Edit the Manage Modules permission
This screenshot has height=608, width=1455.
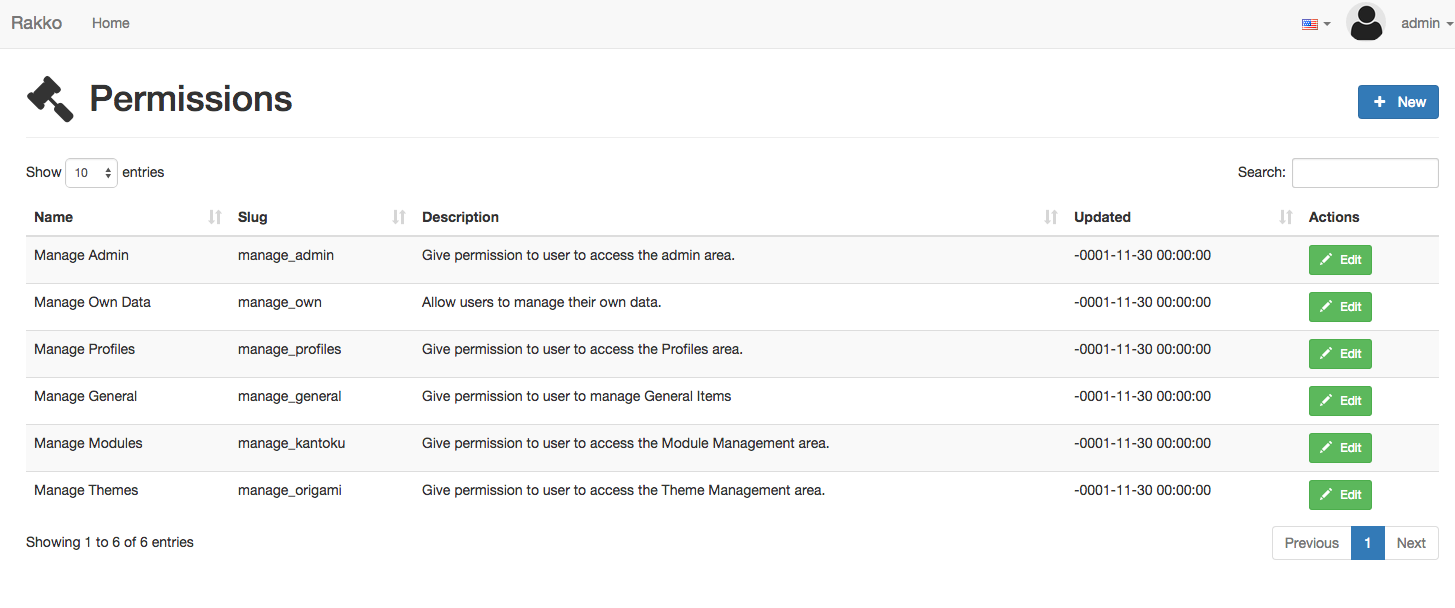click(x=1340, y=448)
